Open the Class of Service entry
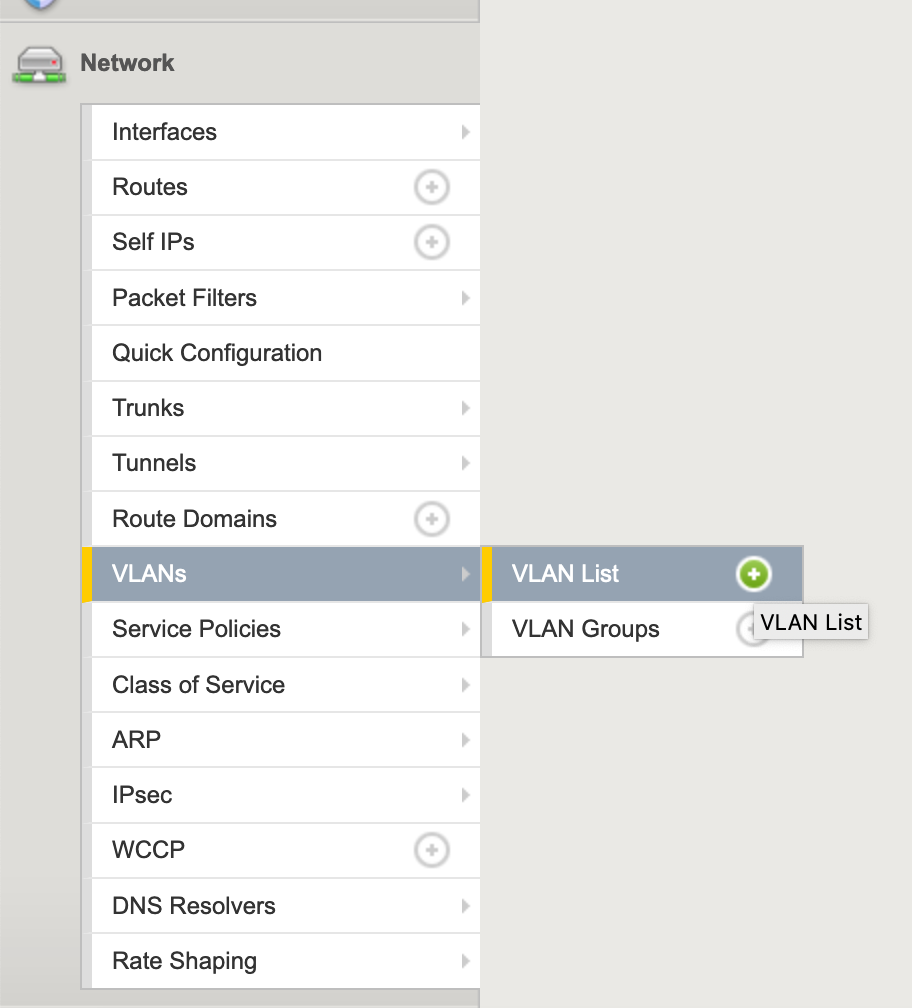The width and height of the screenshot is (912, 1008). pyautogui.click(x=285, y=685)
